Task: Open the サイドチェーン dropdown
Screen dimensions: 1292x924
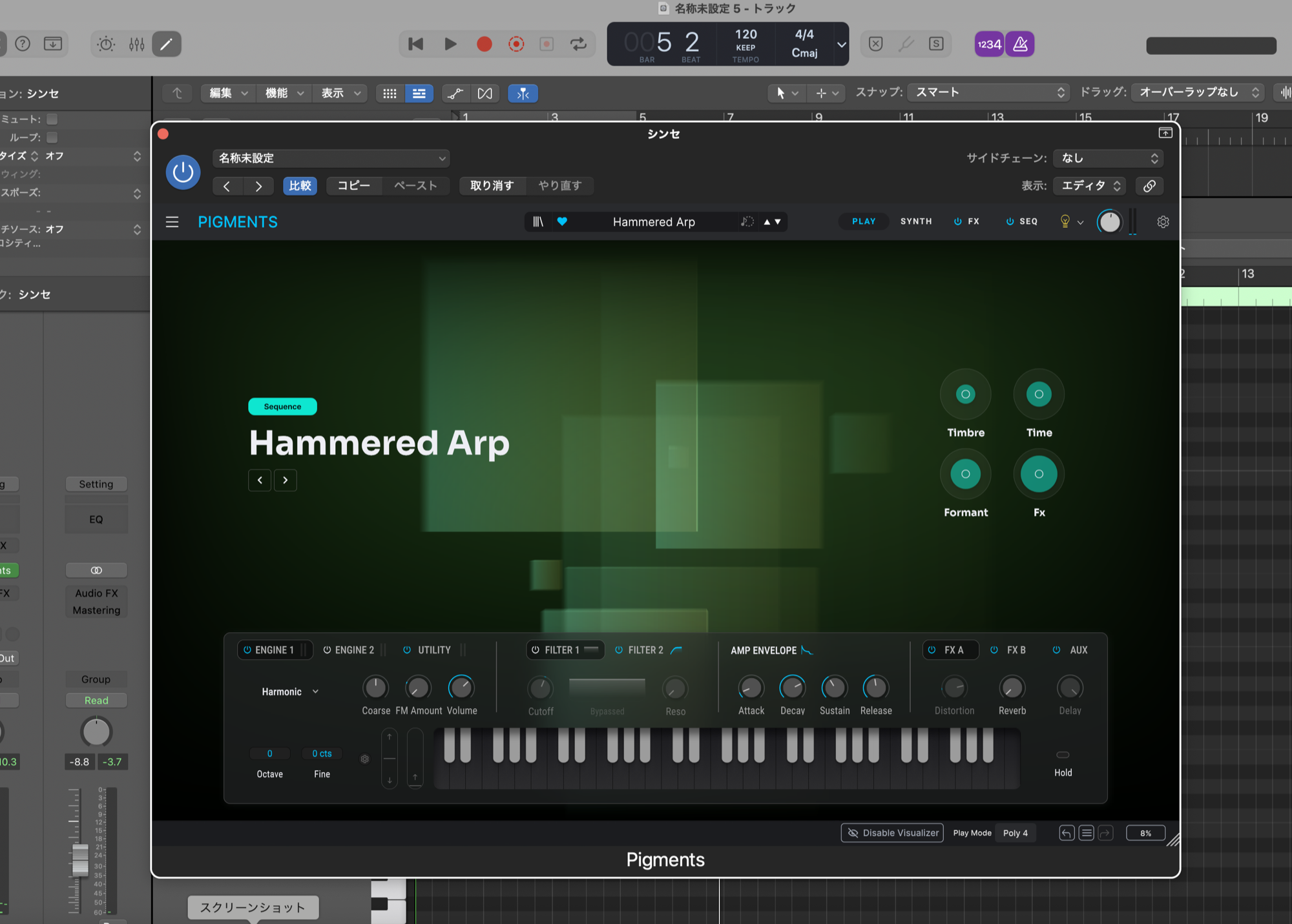Action: [x=1108, y=158]
